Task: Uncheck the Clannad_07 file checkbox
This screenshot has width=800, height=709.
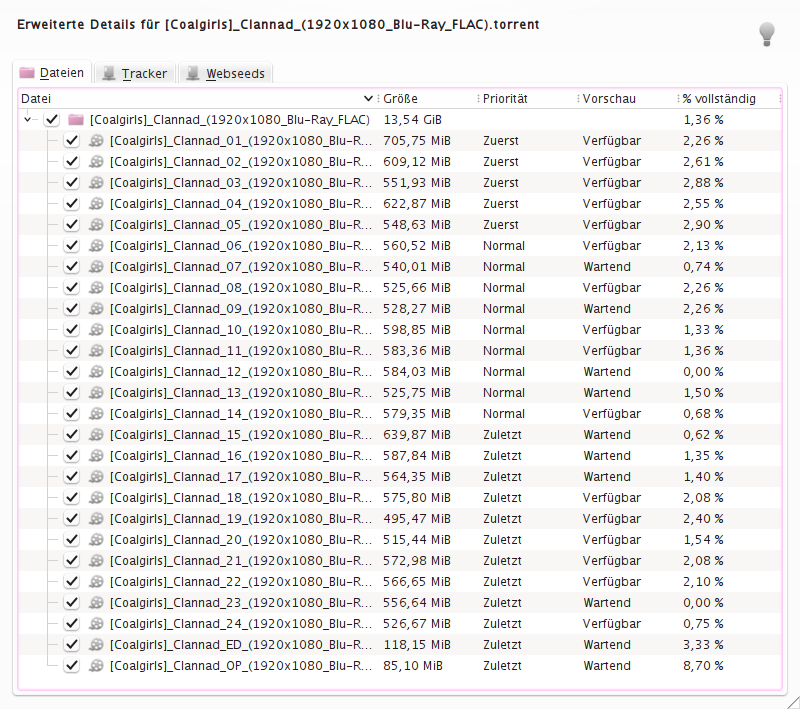Action: coord(71,267)
